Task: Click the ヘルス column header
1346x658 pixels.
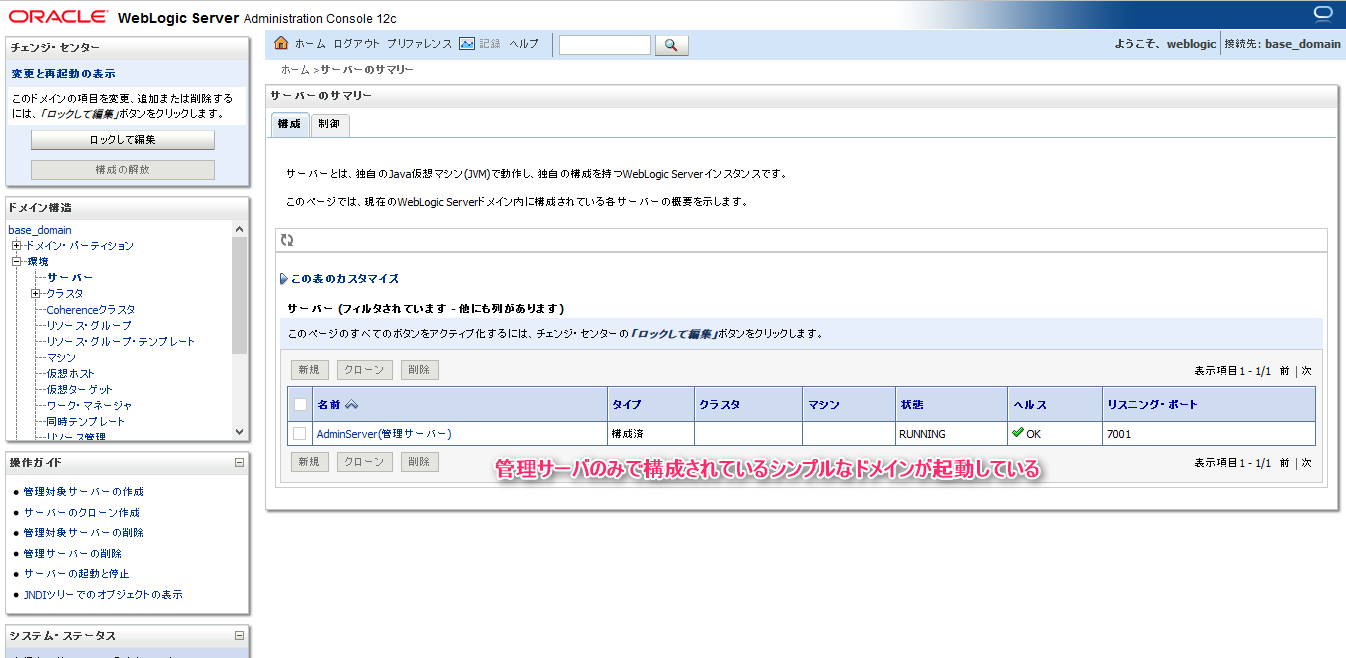Action: pyautogui.click(x=1030, y=405)
